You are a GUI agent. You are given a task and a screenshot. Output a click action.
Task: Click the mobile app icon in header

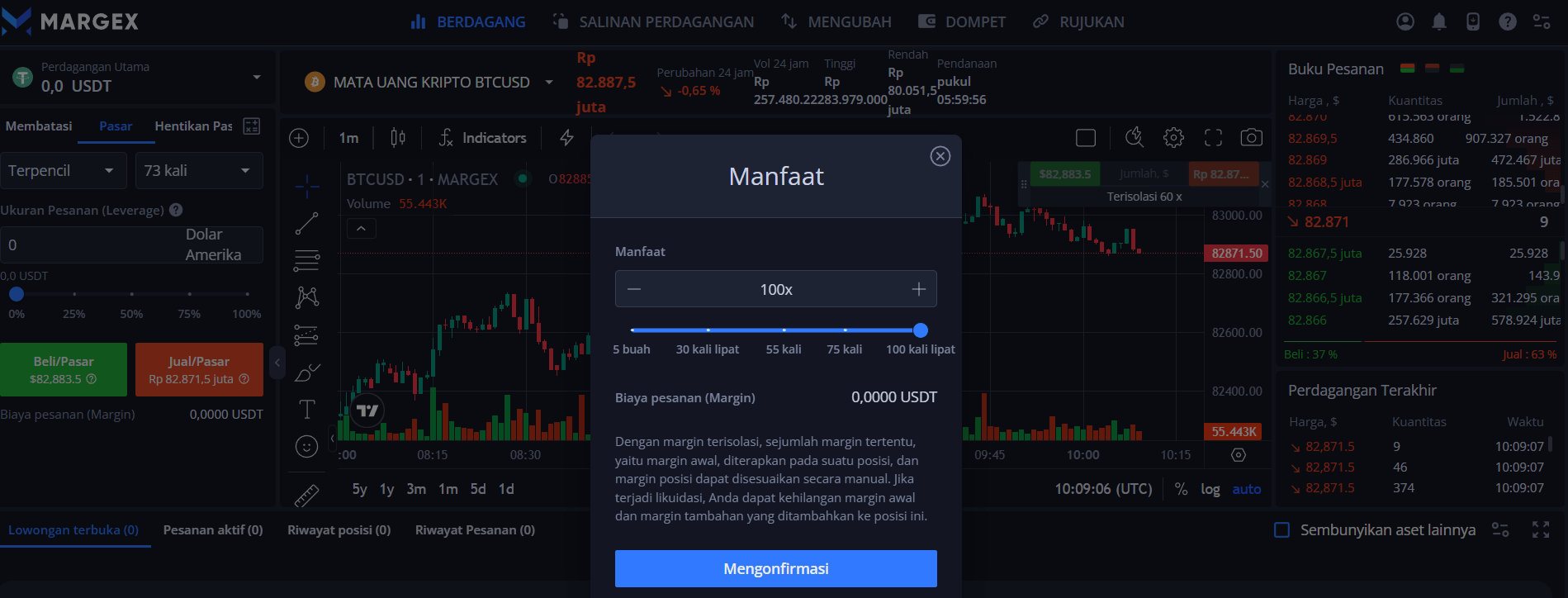pos(1473,21)
